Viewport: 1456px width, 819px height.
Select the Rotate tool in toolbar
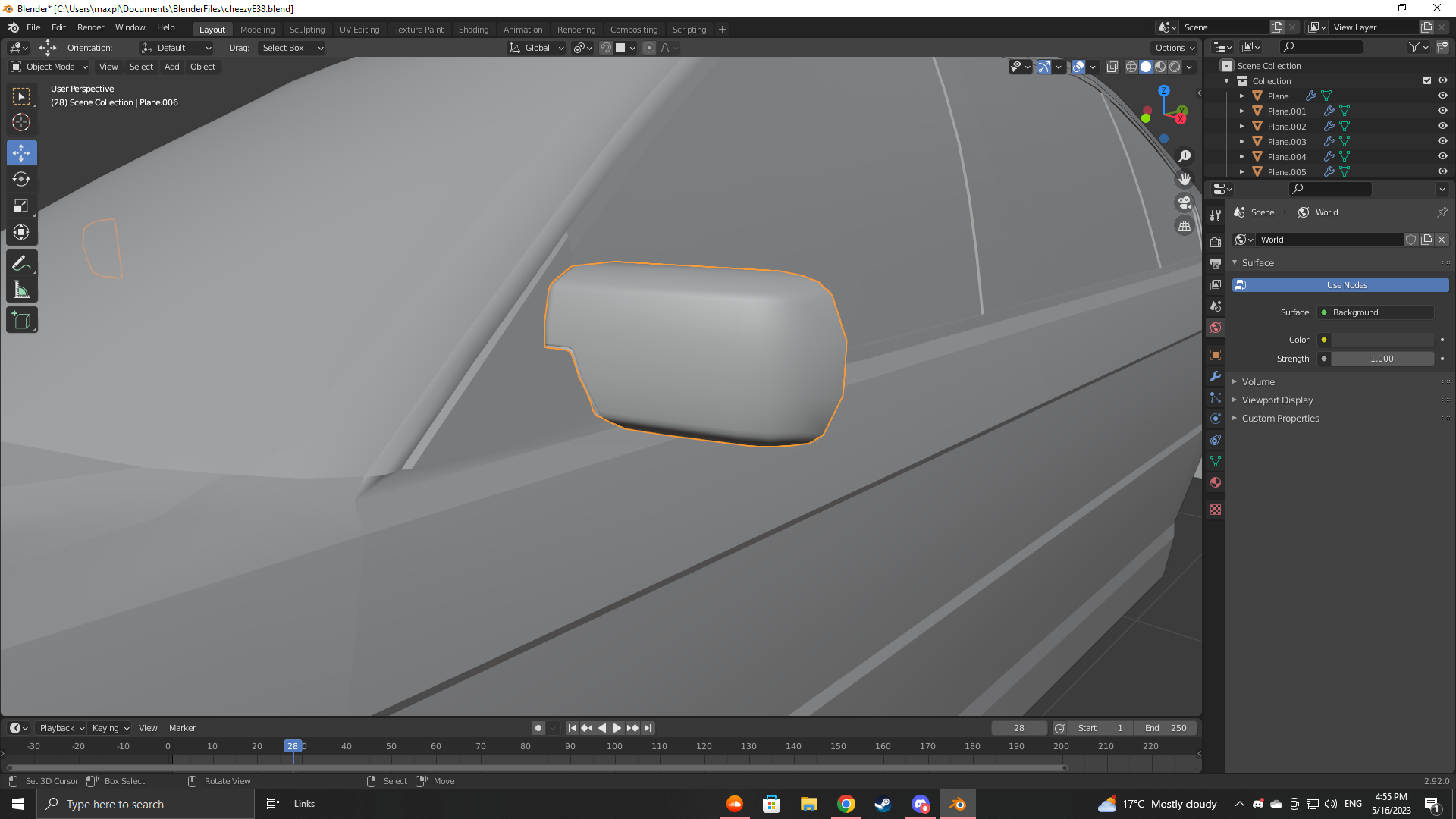click(x=21, y=180)
